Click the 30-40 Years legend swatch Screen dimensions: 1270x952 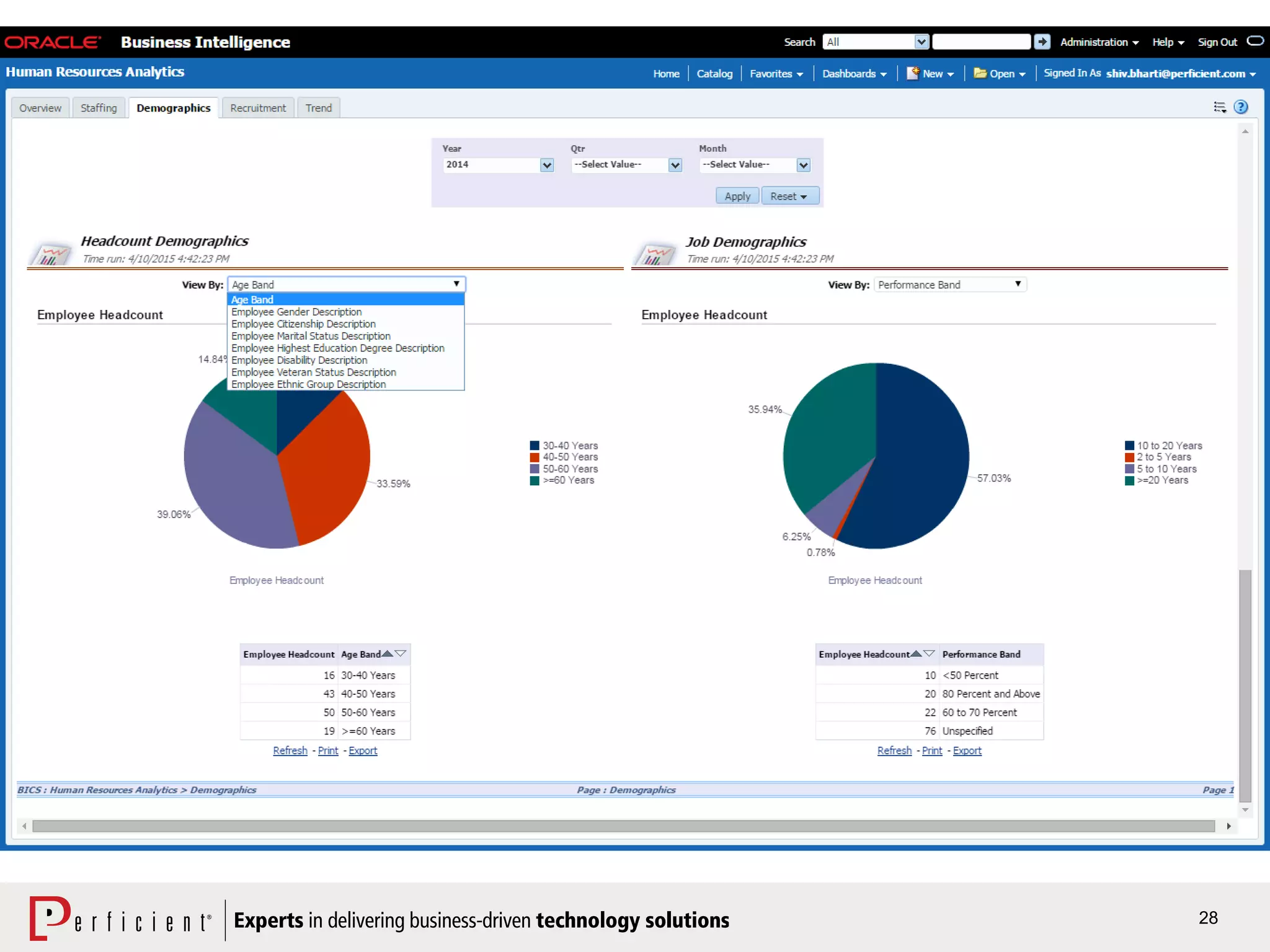click(535, 446)
